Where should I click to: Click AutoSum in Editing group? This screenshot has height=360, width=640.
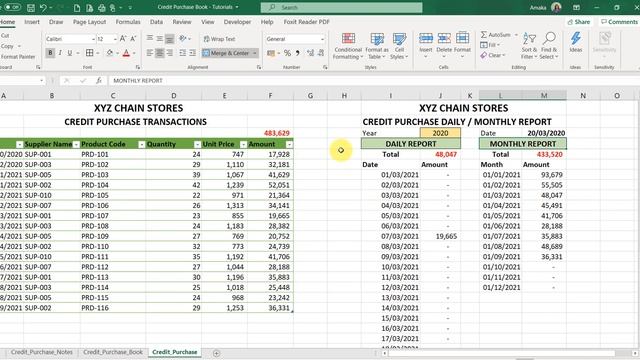(496, 35)
